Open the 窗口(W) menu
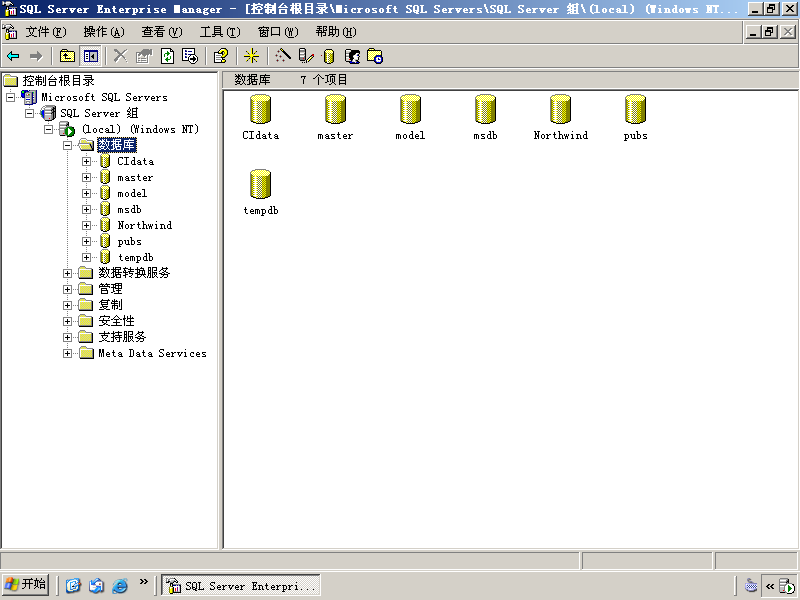This screenshot has width=800, height=600. [x=278, y=32]
